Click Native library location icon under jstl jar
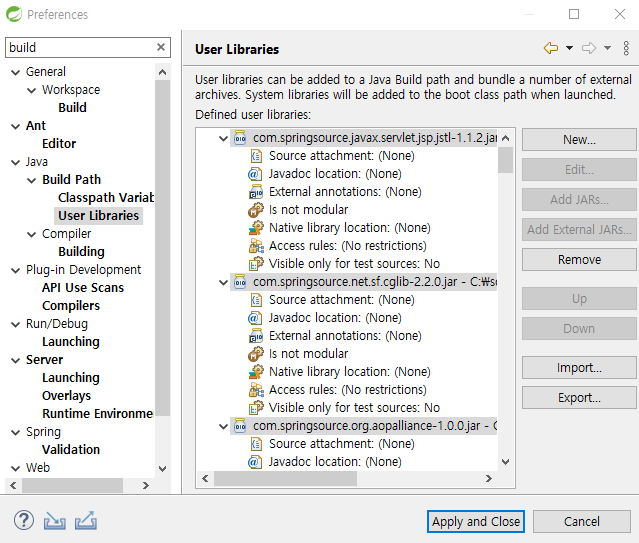This screenshot has width=639, height=543. (x=256, y=227)
